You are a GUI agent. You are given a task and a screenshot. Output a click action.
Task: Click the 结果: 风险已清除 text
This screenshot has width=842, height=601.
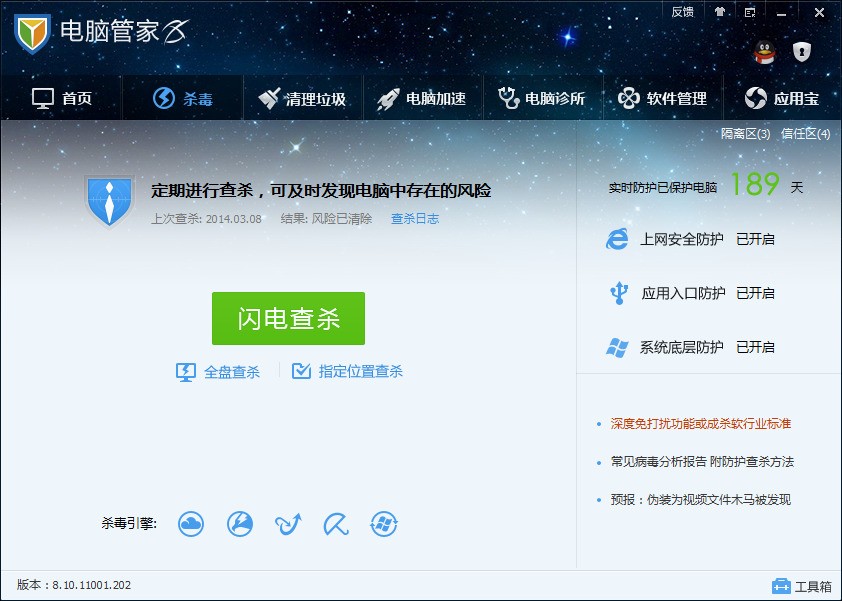(x=326, y=219)
